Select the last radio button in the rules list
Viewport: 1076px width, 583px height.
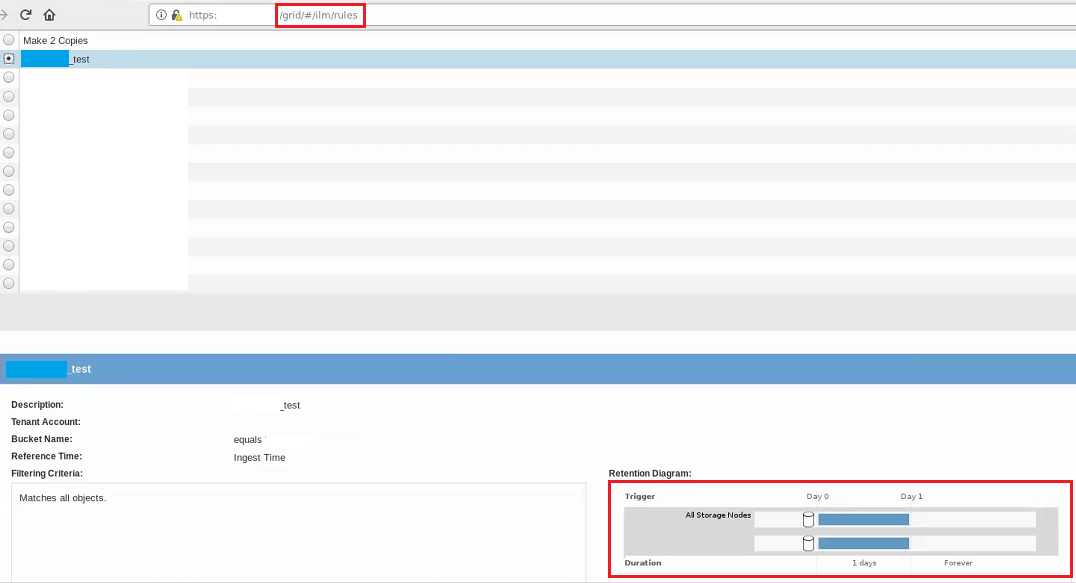(9, 283)
